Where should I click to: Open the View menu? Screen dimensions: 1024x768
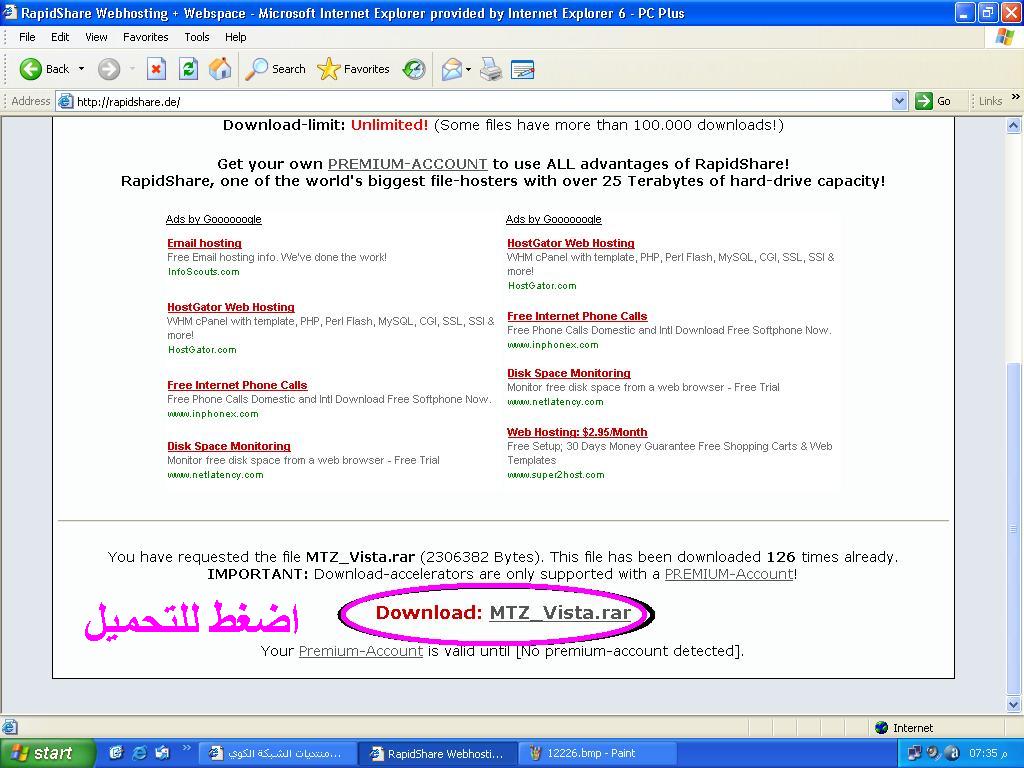point(96,37)
